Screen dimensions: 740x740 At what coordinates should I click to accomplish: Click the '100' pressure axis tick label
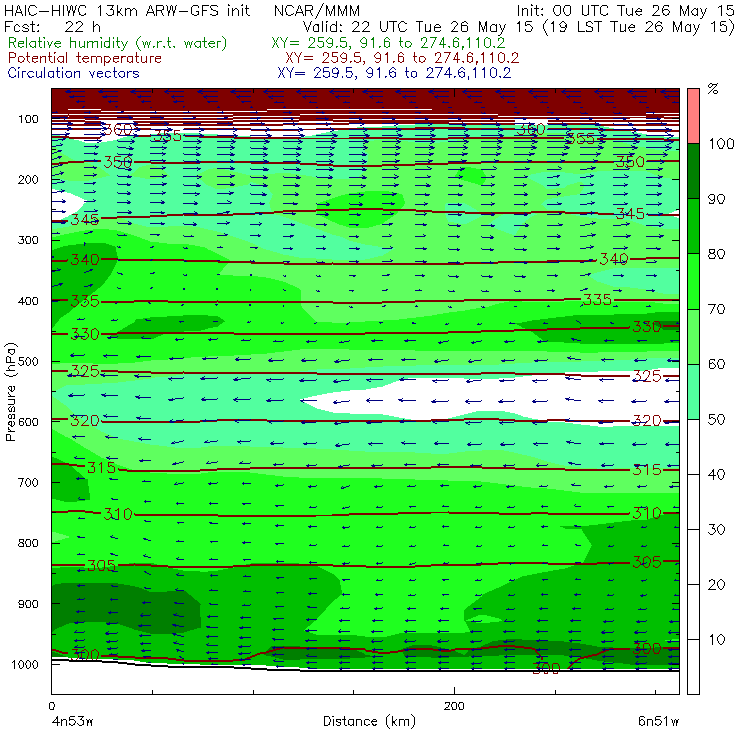pyautogui.click(x=28, y=119)
